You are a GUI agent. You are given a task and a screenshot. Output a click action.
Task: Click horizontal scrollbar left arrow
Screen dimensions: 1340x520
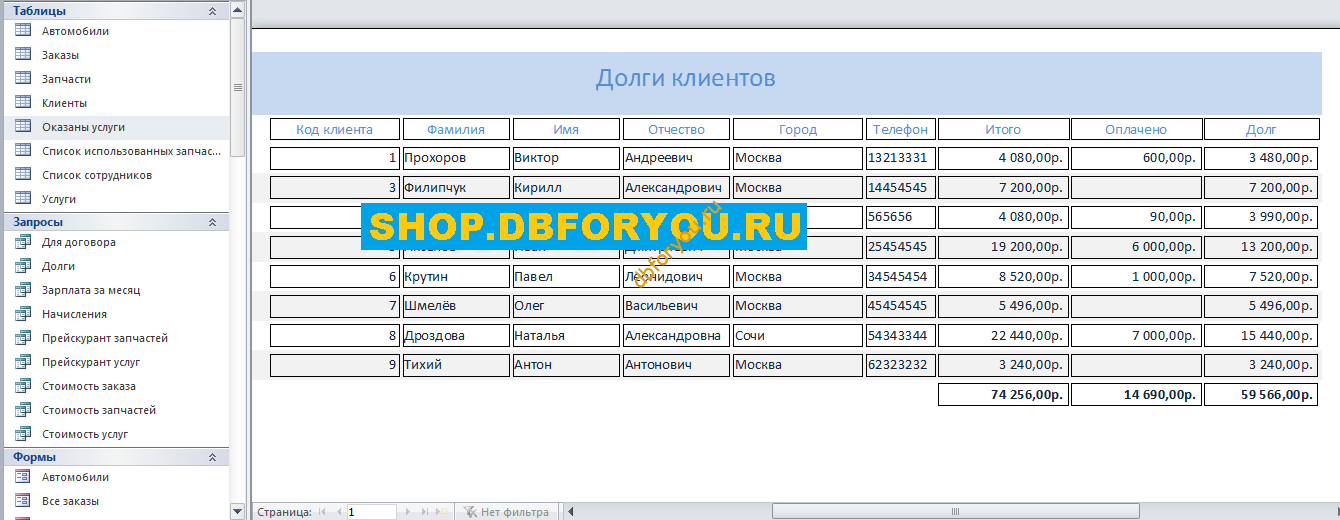(x=571, y=512)
